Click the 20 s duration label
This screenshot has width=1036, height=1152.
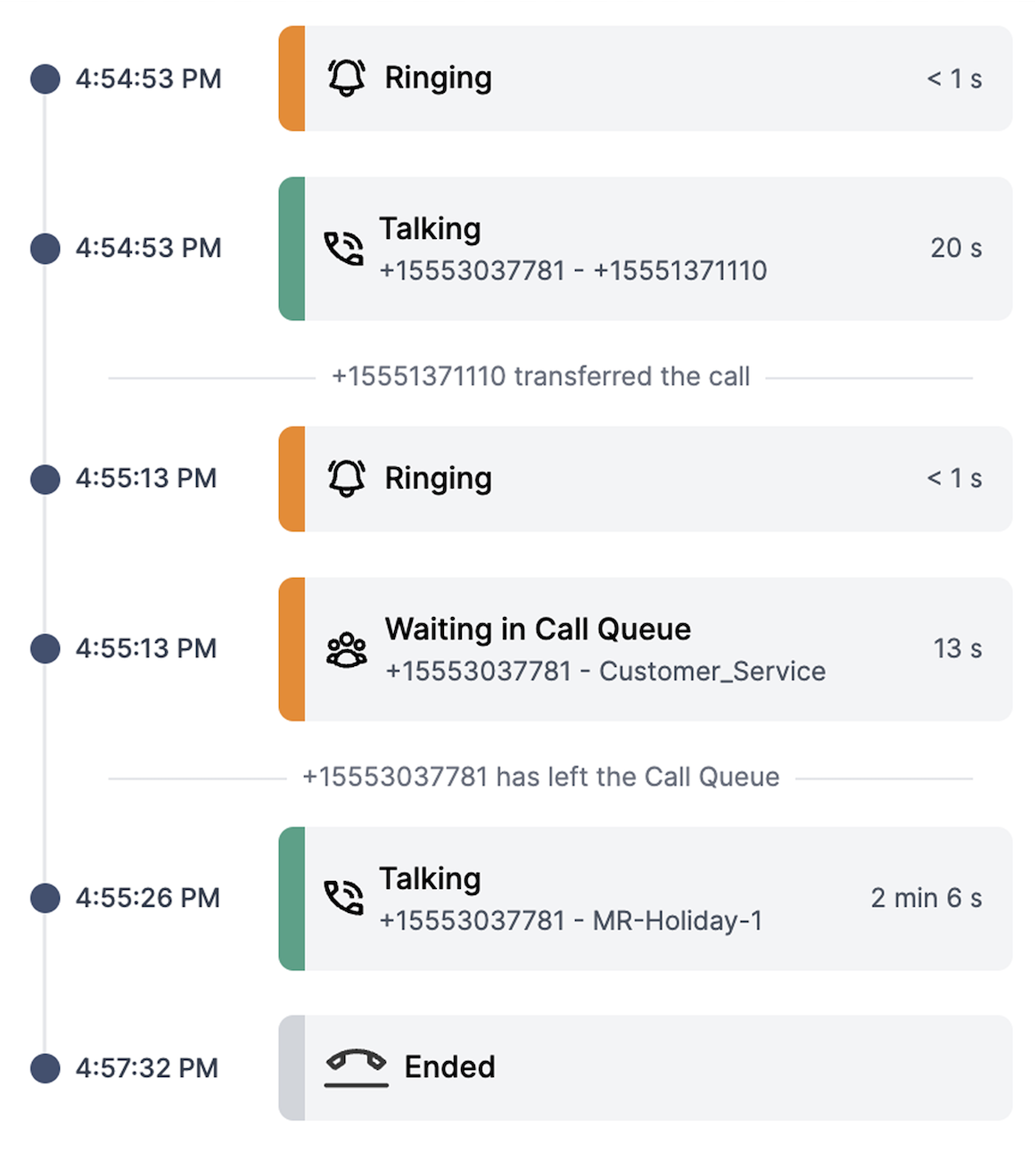coord(956,248)
